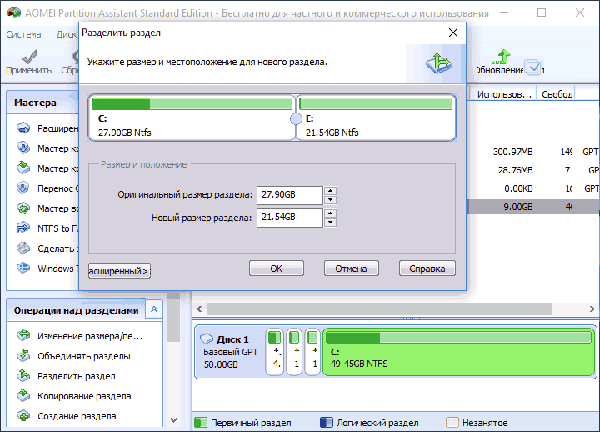Image resolution: width=600 pixels, height=432 pixels.
Task: Decrease the Оригинальный размер раздела value
Action: [x=330, y=200]
